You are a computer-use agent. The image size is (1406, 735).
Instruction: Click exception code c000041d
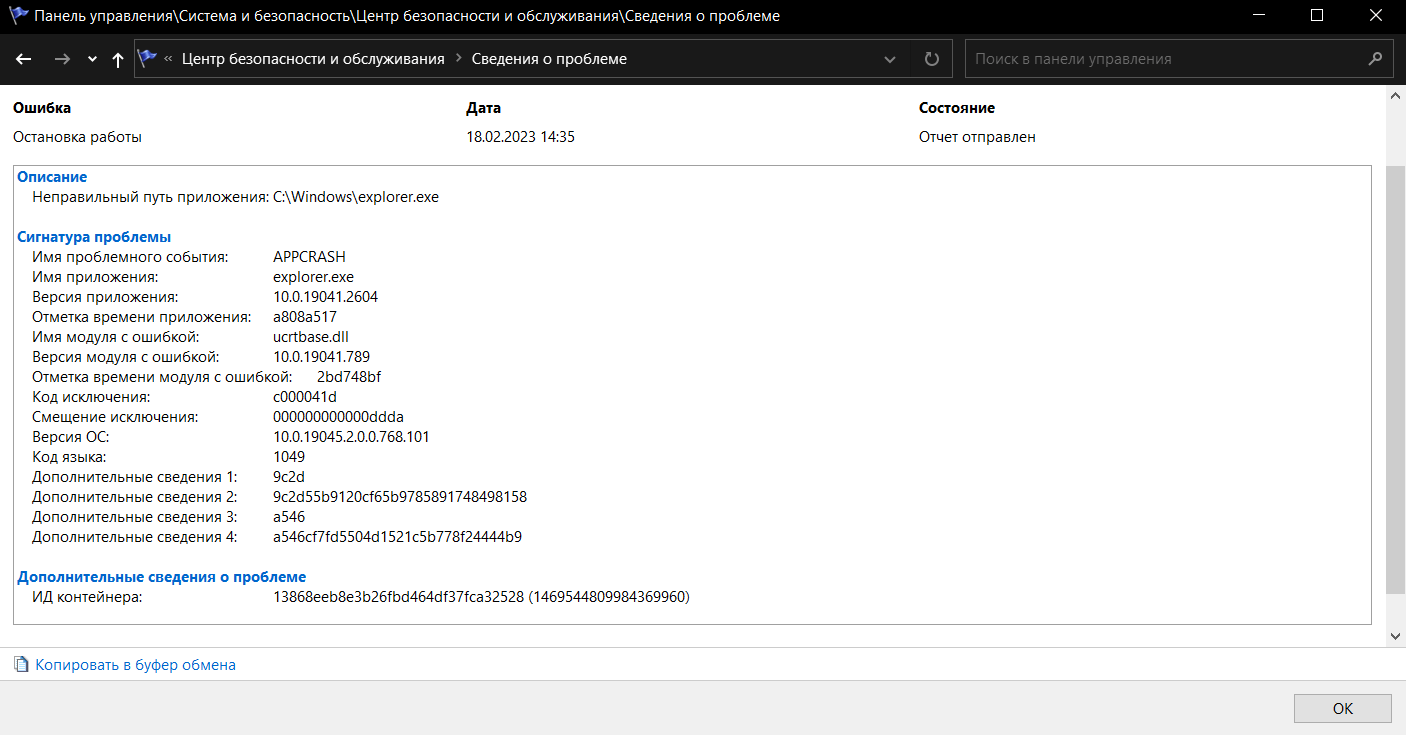pyautogui.click(x=304, y=397)
